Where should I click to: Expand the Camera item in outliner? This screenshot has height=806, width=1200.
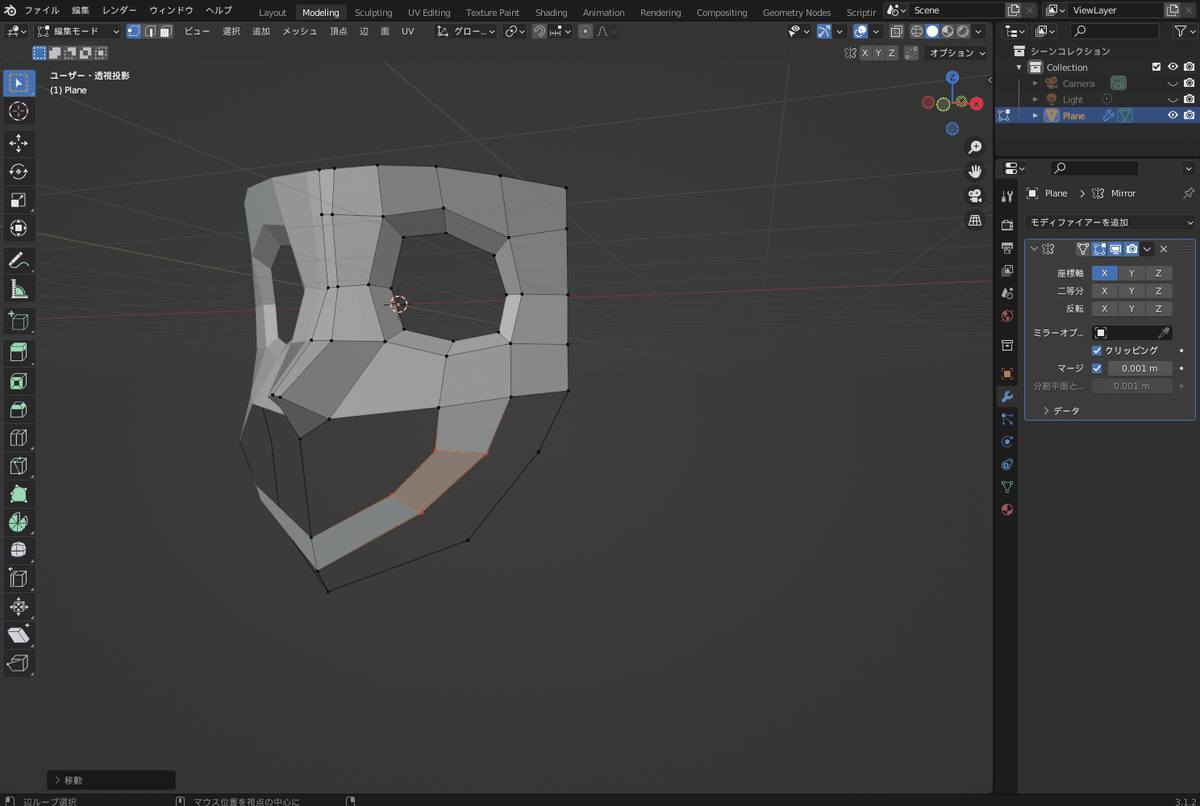pos(1036,83)
